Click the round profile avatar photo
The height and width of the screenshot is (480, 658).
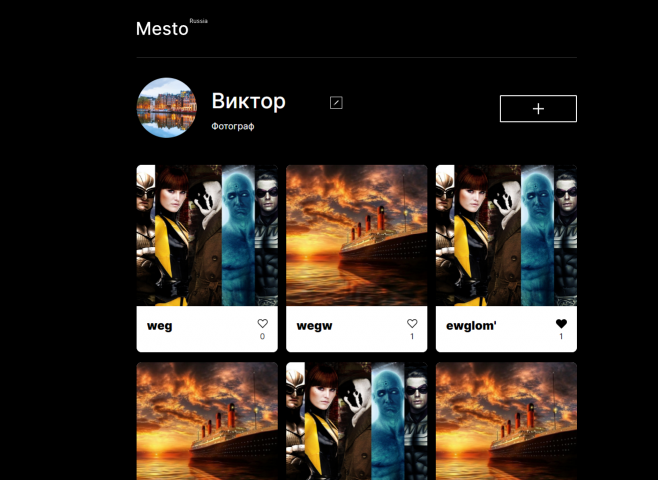pyautogui.click(x=167, y=108)
